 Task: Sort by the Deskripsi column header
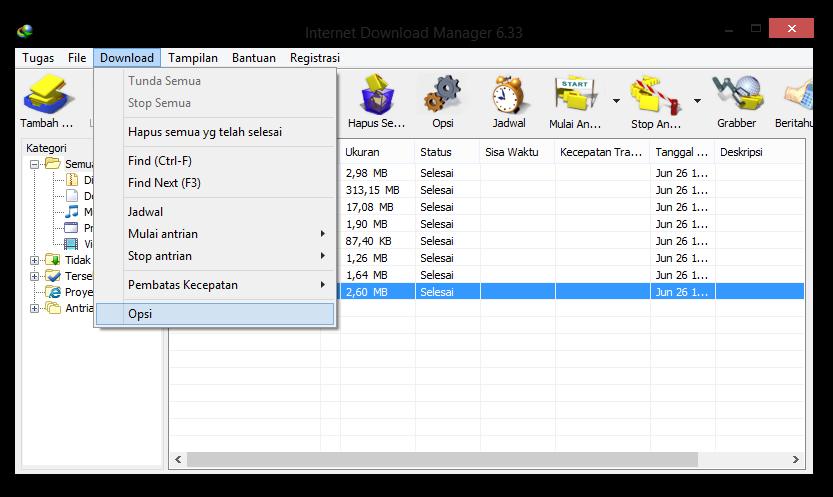coord(760,152)
